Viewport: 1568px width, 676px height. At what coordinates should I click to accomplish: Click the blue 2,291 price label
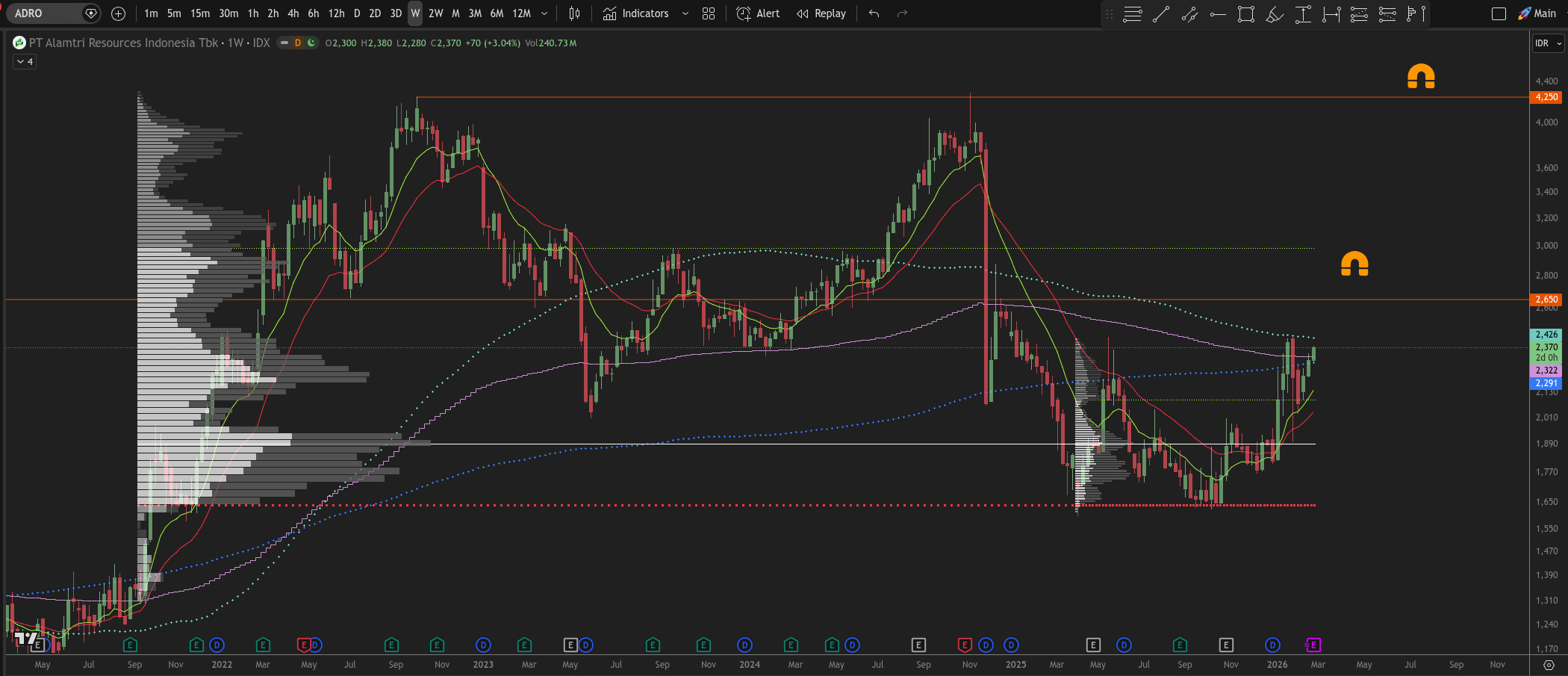coord(1546,383)
